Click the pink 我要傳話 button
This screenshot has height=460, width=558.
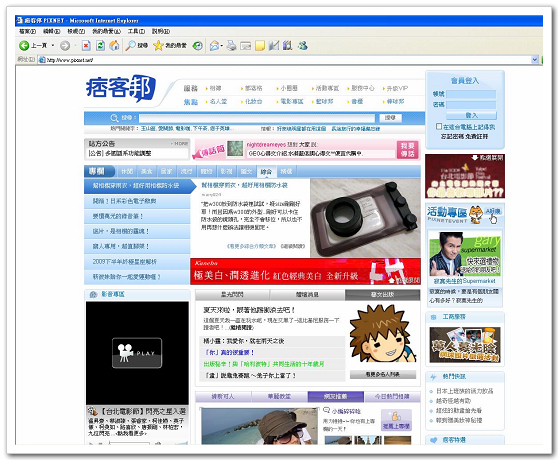point(407,149)
